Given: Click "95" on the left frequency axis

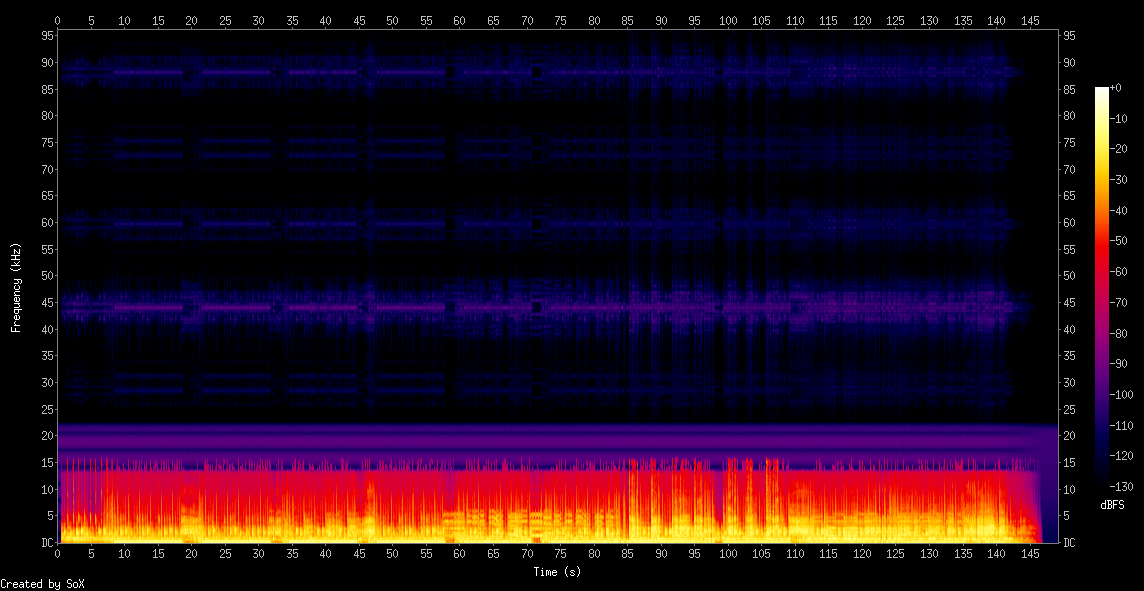Looking at the screenshot, I should click(x=47, y=36).
